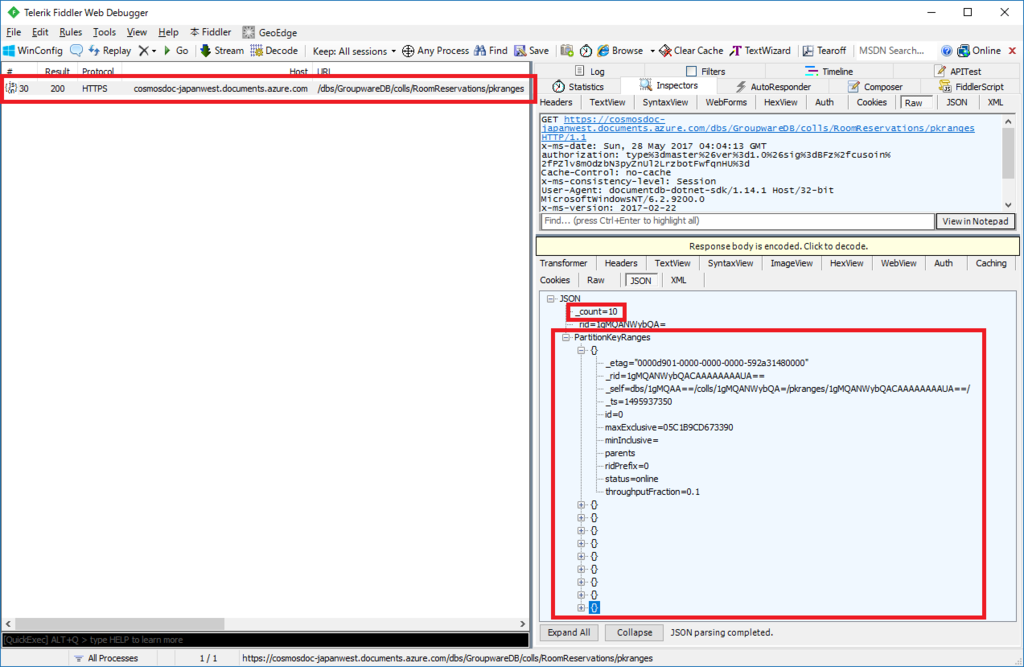Click the Find request text field

point(737,221)
